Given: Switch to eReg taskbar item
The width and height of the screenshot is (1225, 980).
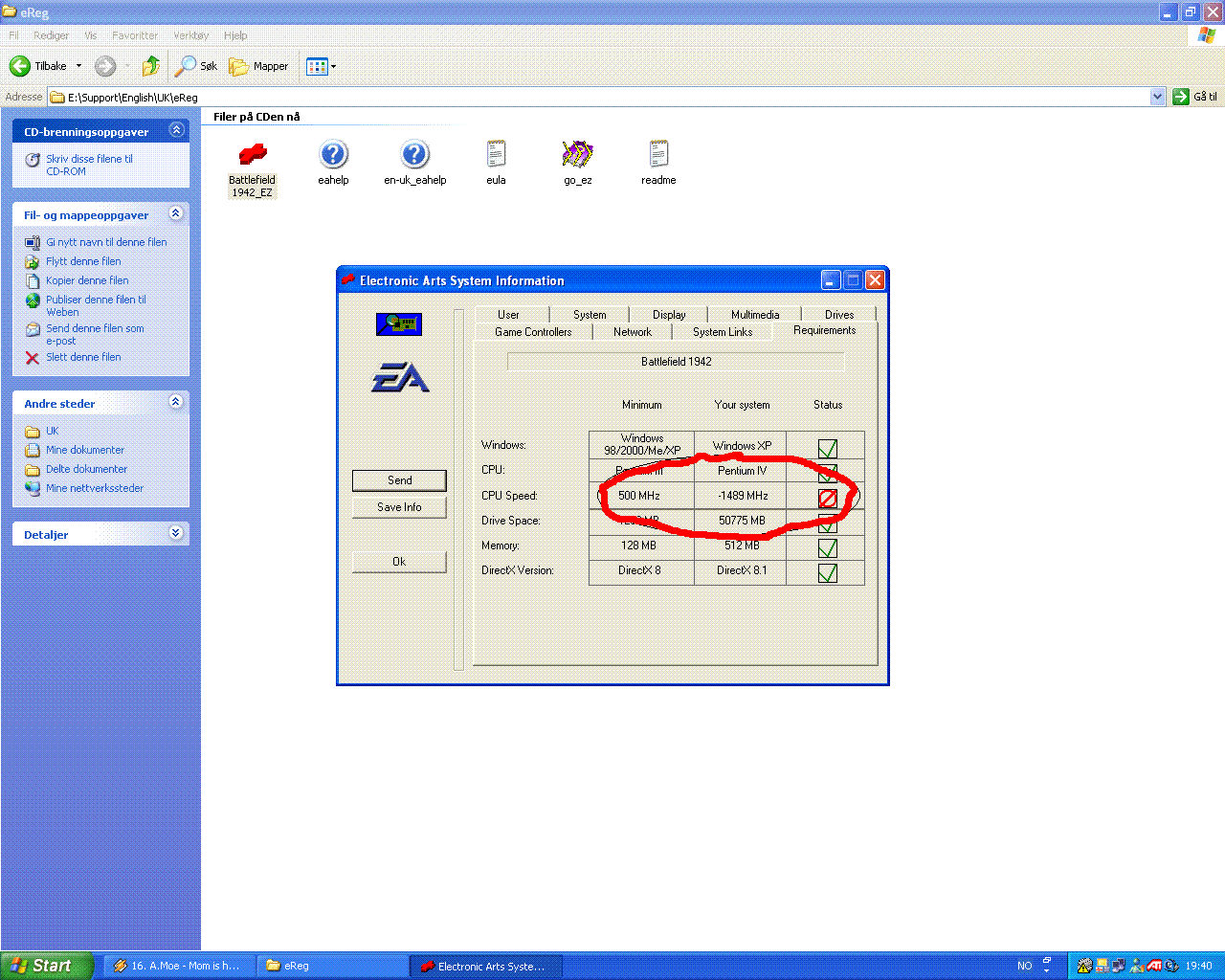Looking at the screenshot, I should point(332,966).
